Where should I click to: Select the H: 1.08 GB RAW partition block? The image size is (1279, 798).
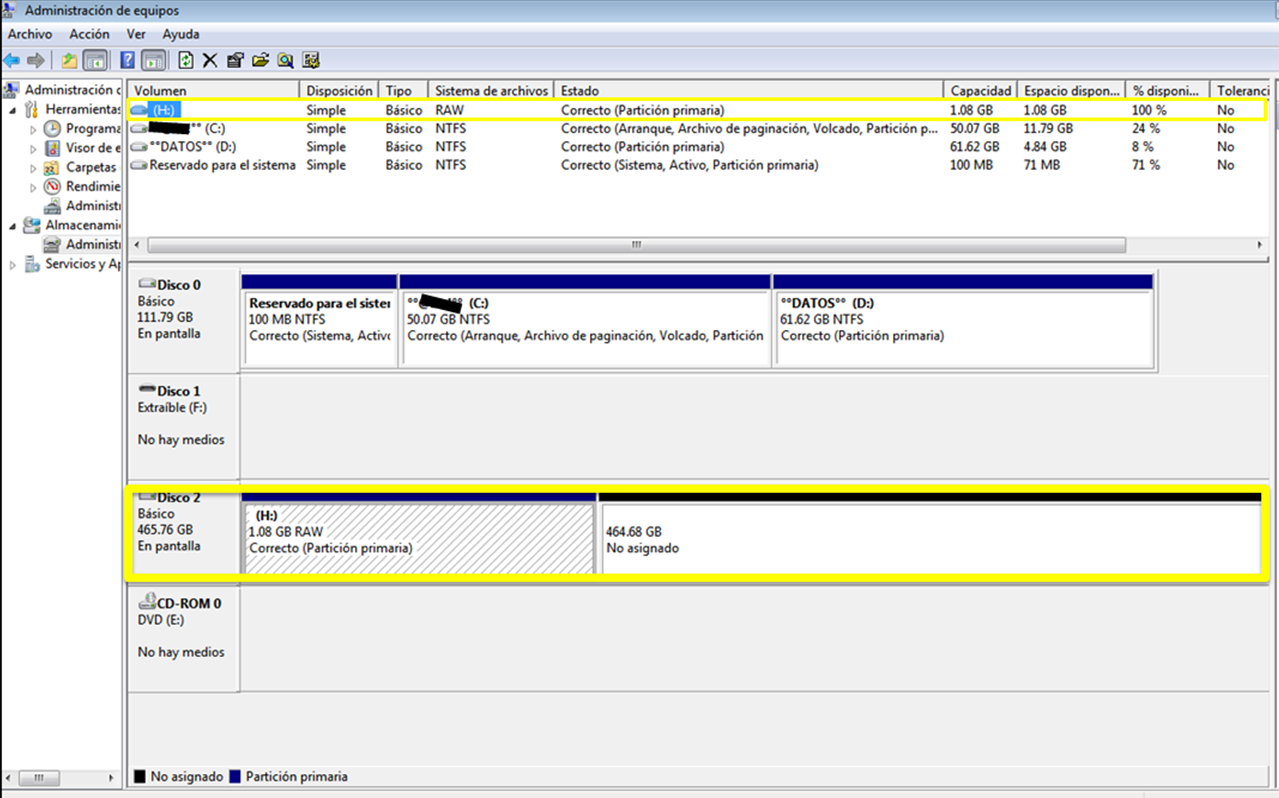tap(420, 539)
